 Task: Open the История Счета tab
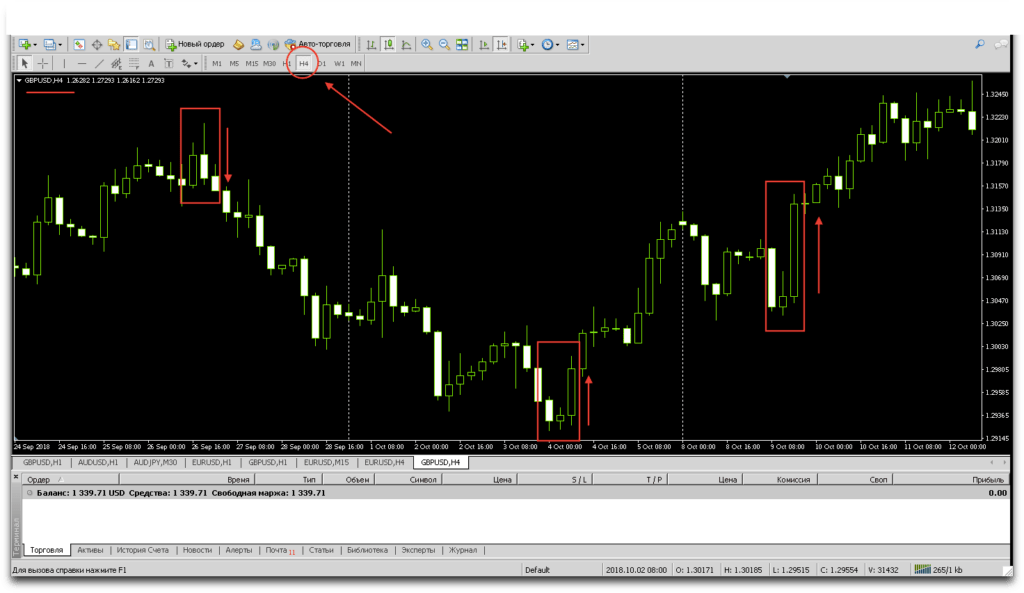(x=143, y=550)
